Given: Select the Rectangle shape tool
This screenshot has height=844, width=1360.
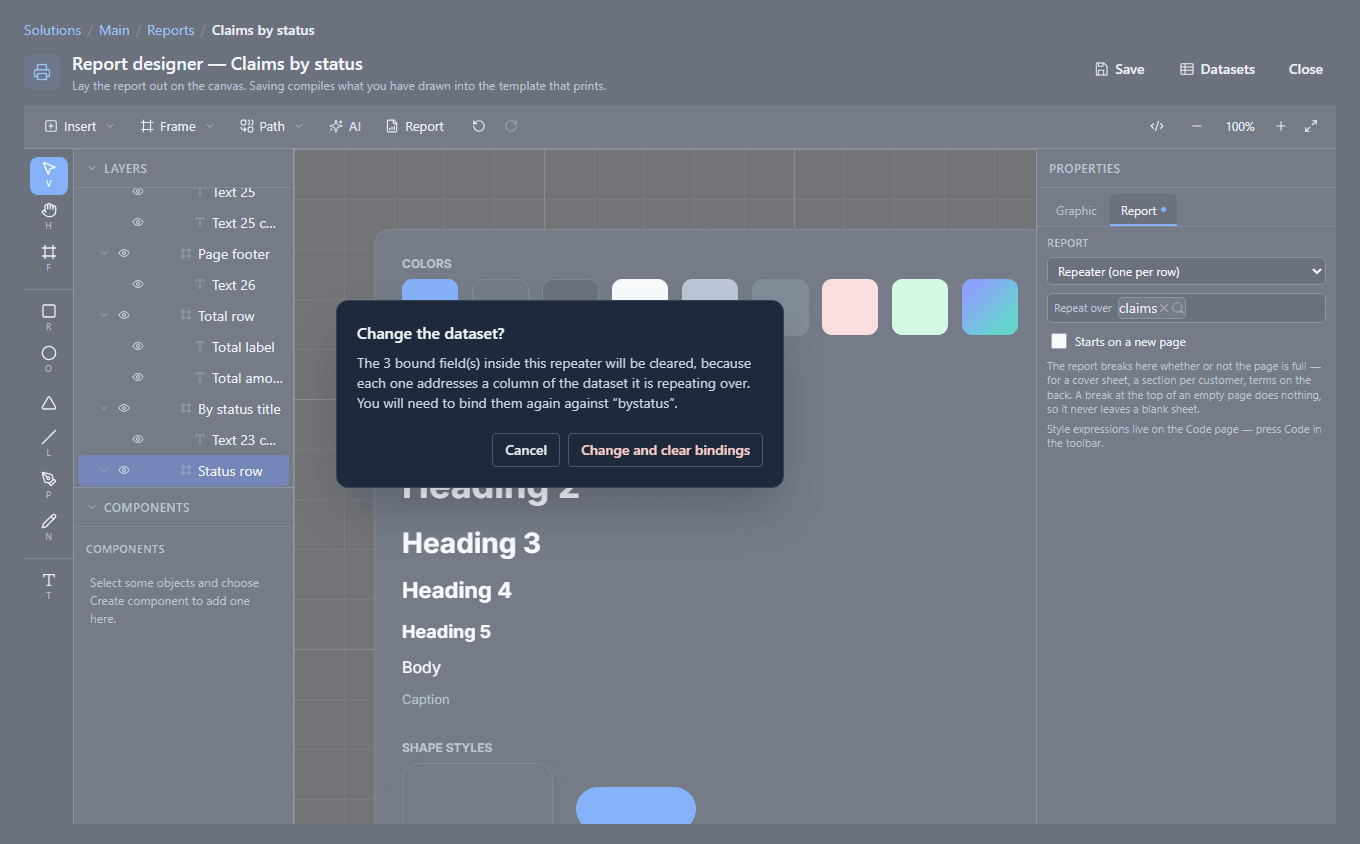Looking at the screenshot, I should coord(49,317).
